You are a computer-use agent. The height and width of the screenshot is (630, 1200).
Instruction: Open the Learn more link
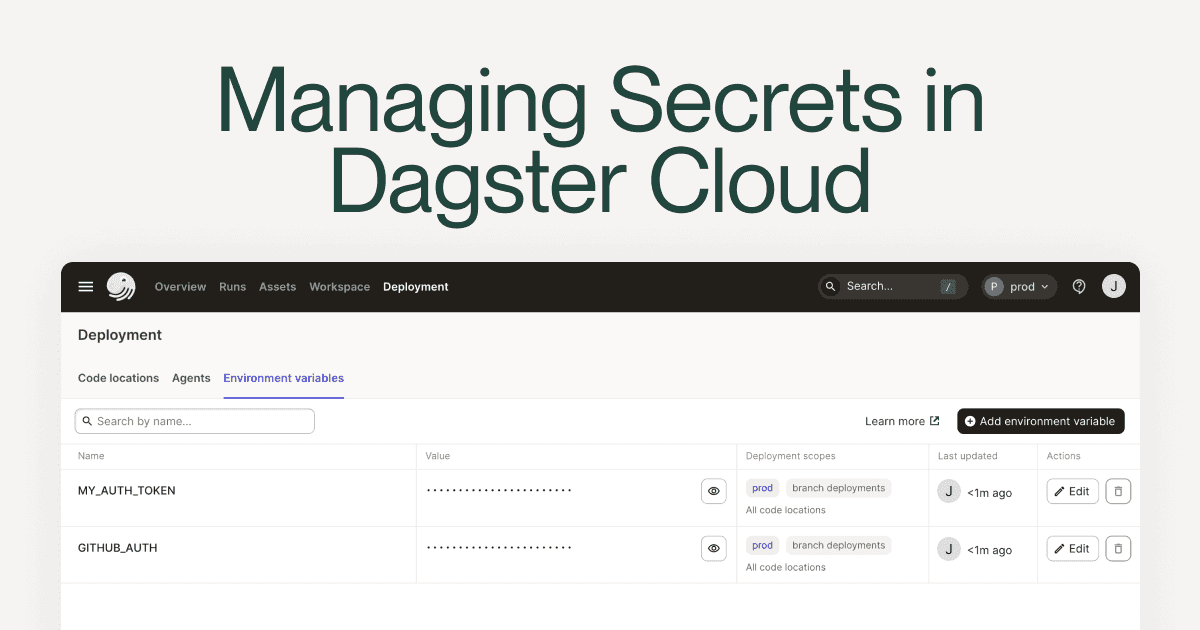click(901, 421)
